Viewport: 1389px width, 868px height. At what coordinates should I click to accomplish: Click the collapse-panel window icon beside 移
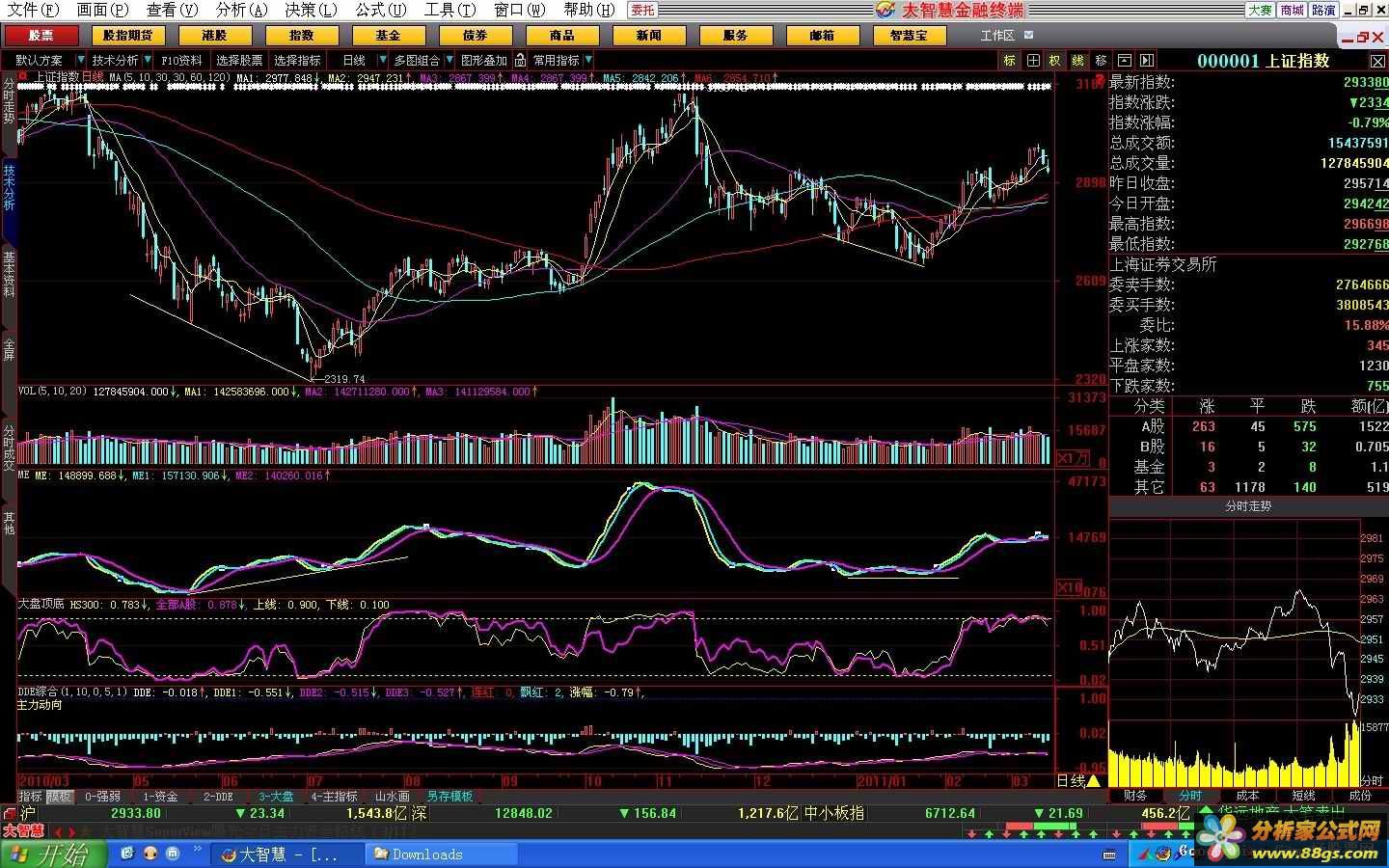point(1124,60)
